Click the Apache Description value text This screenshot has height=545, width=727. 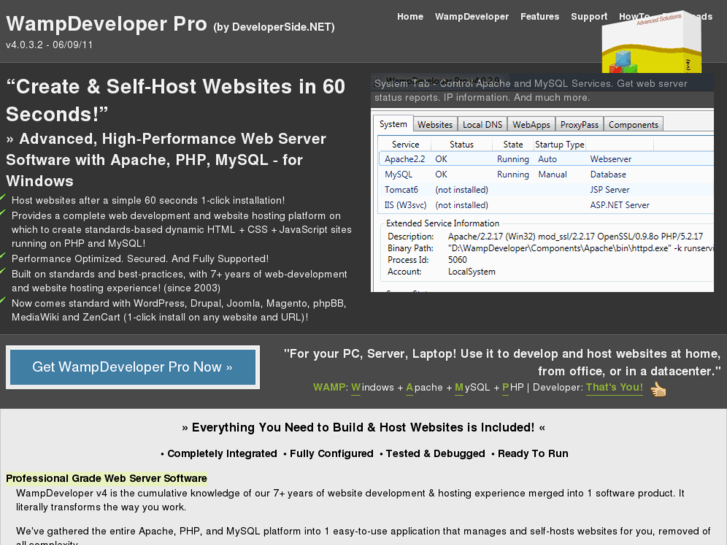(x=575, y=237)
